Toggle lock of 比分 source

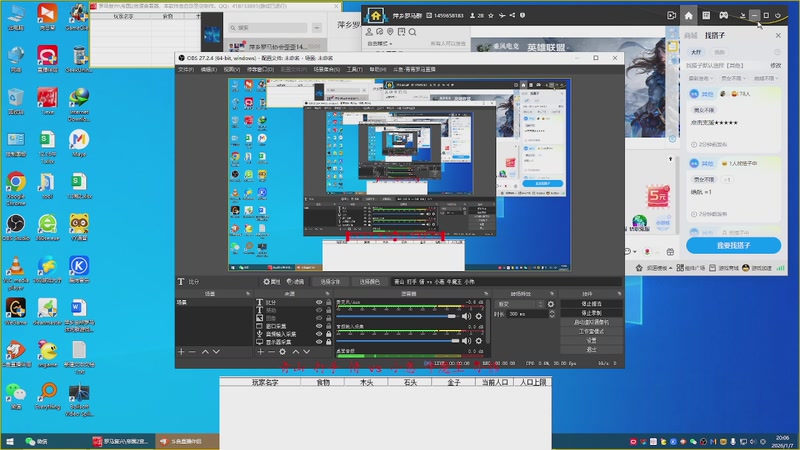point(329,303)
